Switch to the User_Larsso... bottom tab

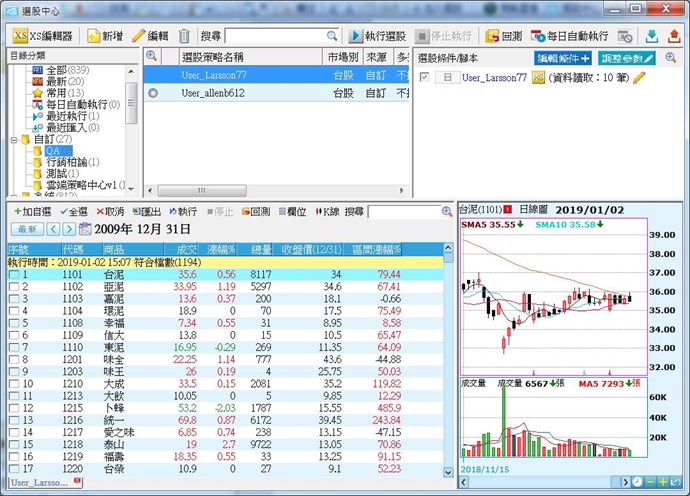coord(40,482)
